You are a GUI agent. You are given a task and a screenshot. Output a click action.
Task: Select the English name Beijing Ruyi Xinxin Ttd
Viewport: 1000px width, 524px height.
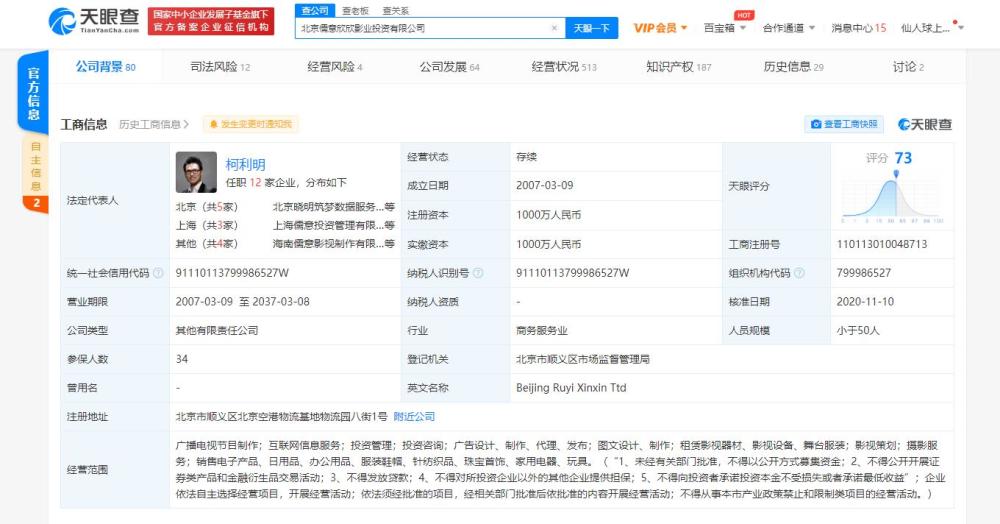(x=571, y=388)
